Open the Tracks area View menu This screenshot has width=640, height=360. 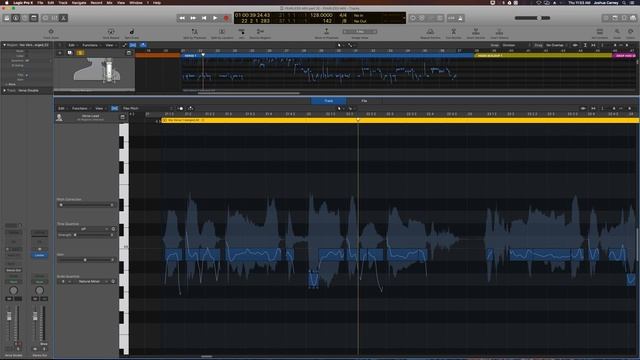[110, 45]
